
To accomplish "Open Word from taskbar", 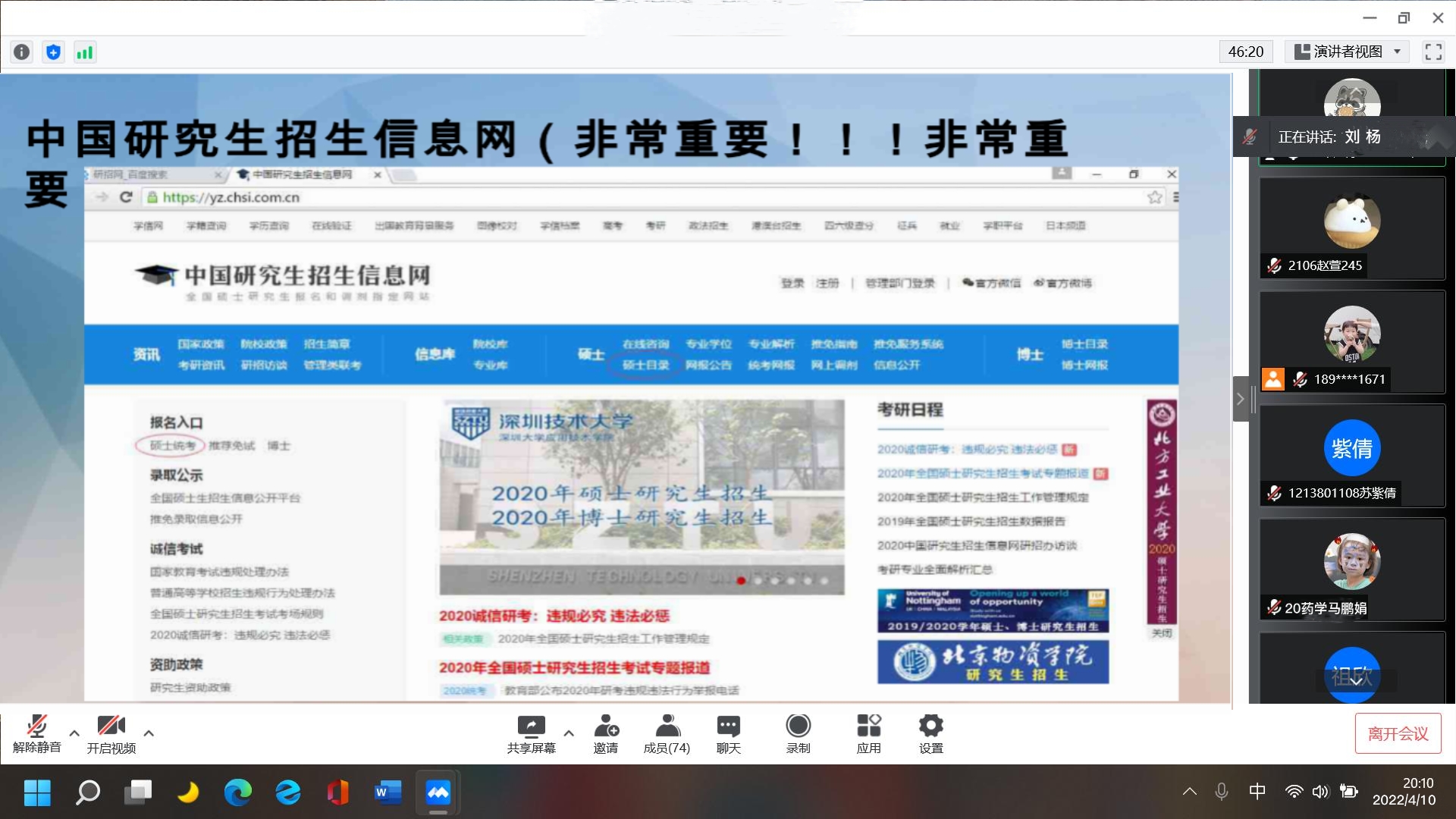I will click(388, 792).
